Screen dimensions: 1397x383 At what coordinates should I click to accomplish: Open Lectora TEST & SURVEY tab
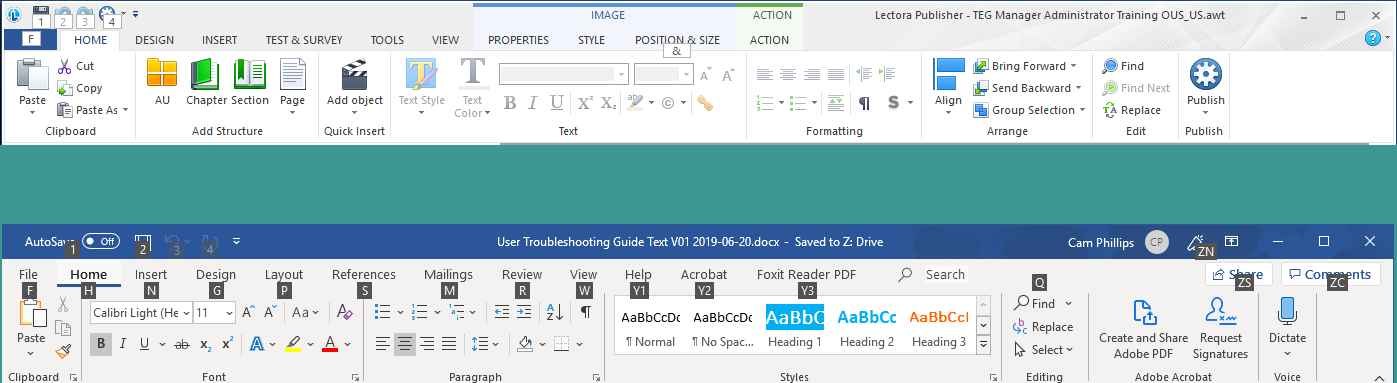304,40
